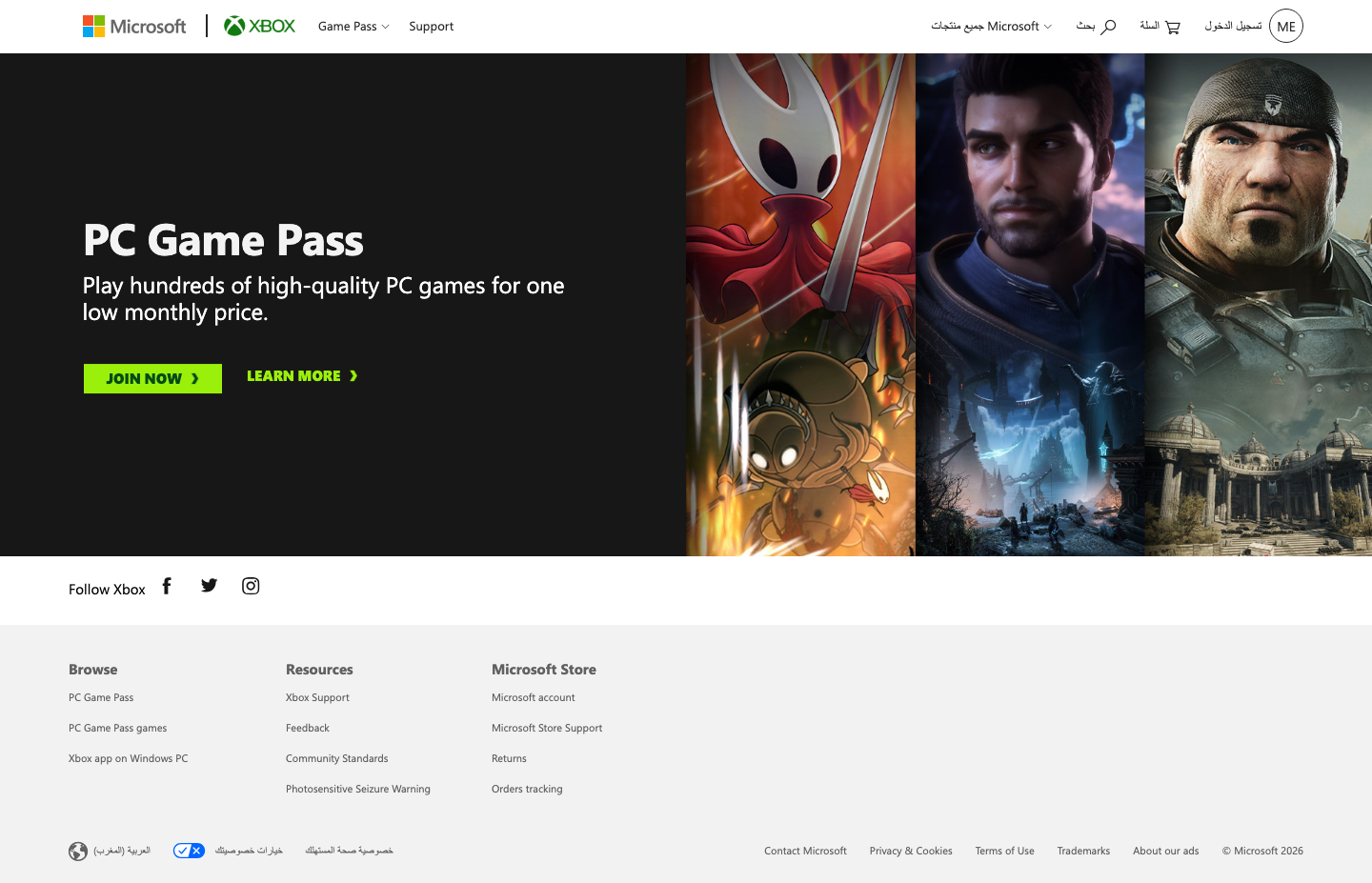Screen dimensions: 1372x883
Task: Click the Resources footer heading
Action: 319,670
